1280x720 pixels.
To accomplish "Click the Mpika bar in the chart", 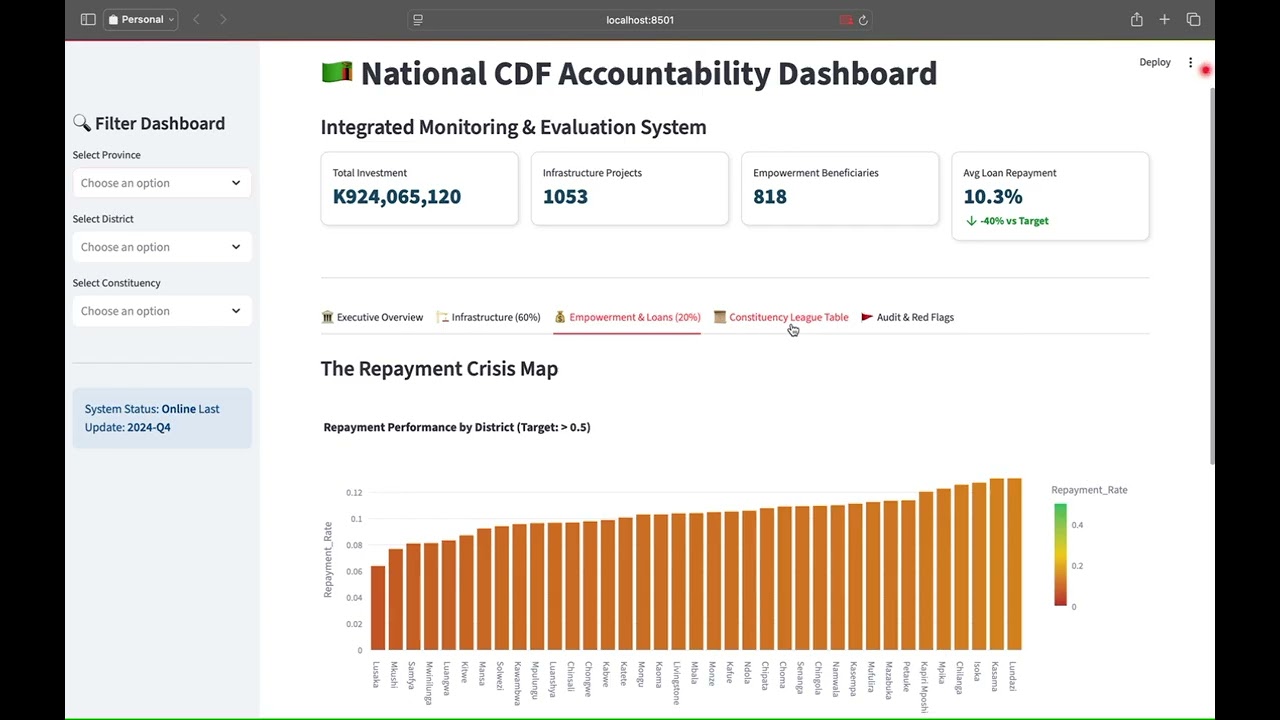I will (943, 569).
